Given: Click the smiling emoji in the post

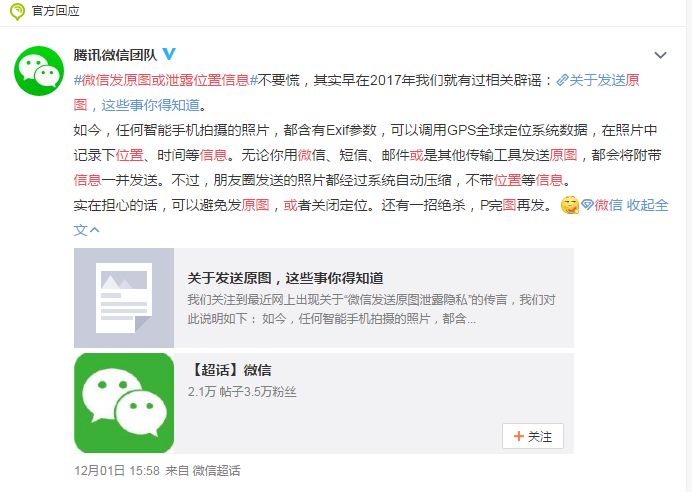Looking at the screenshot, I should 569,205.
